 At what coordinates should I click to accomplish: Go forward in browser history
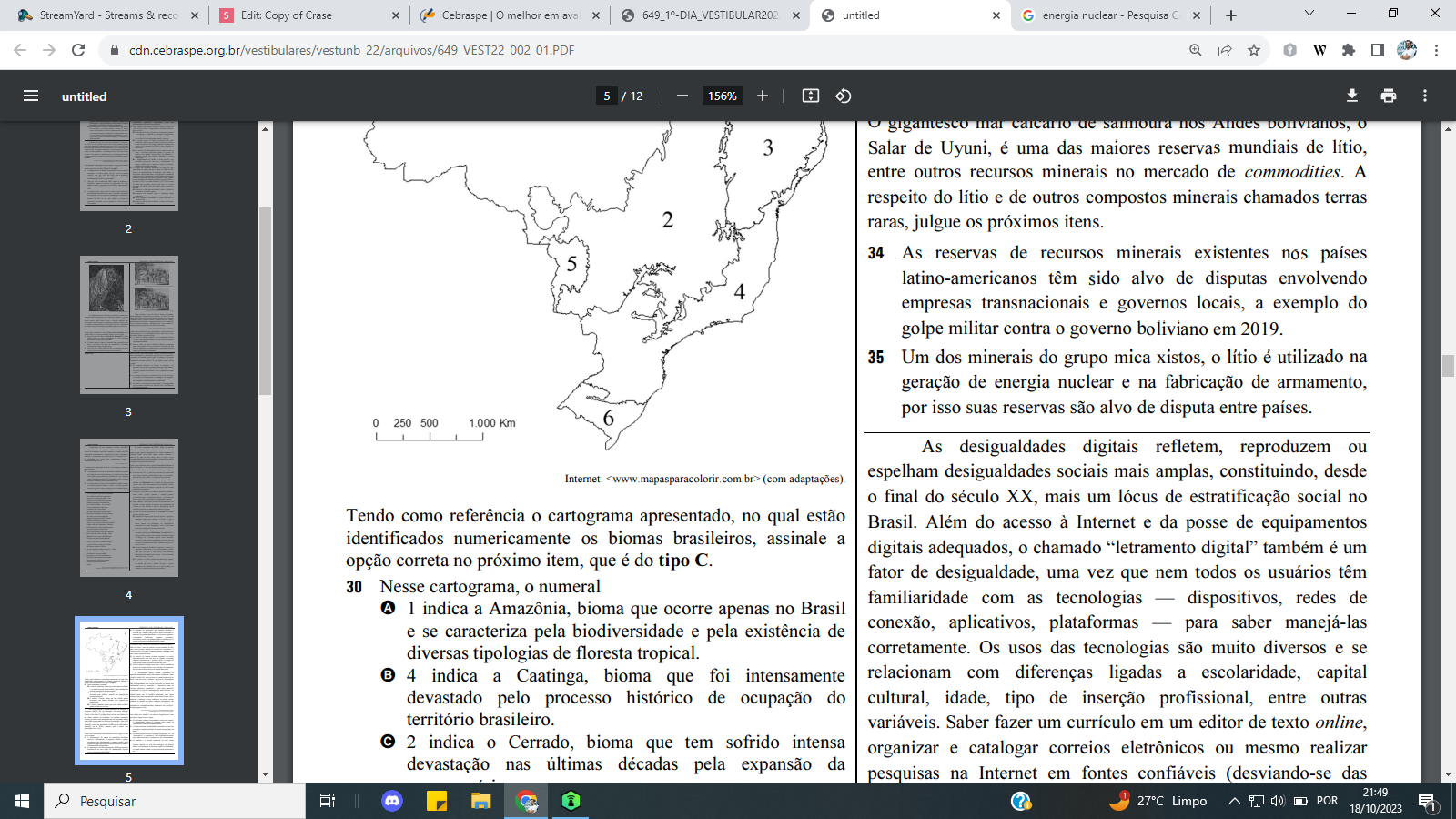pyautogui.click(x=49, y=50)
